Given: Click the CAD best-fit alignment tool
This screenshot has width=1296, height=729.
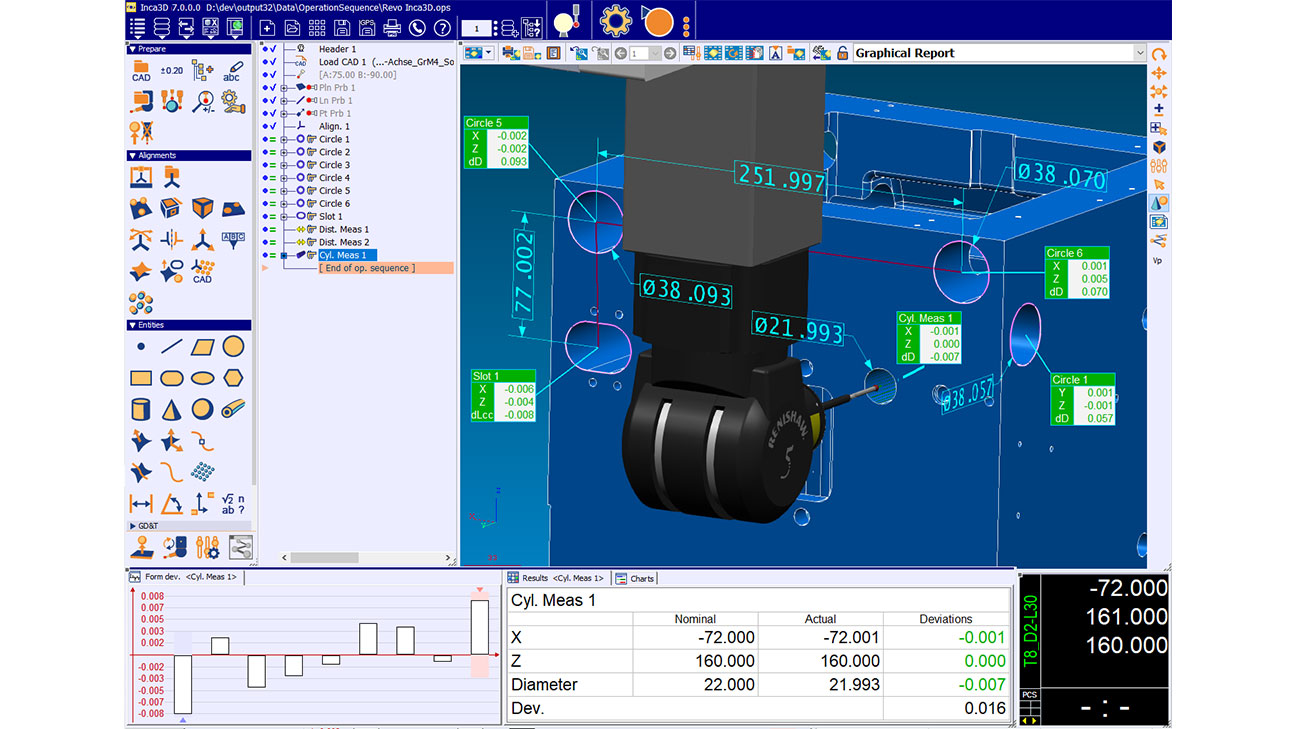Looking at the screenshot, I should [203, 271].
